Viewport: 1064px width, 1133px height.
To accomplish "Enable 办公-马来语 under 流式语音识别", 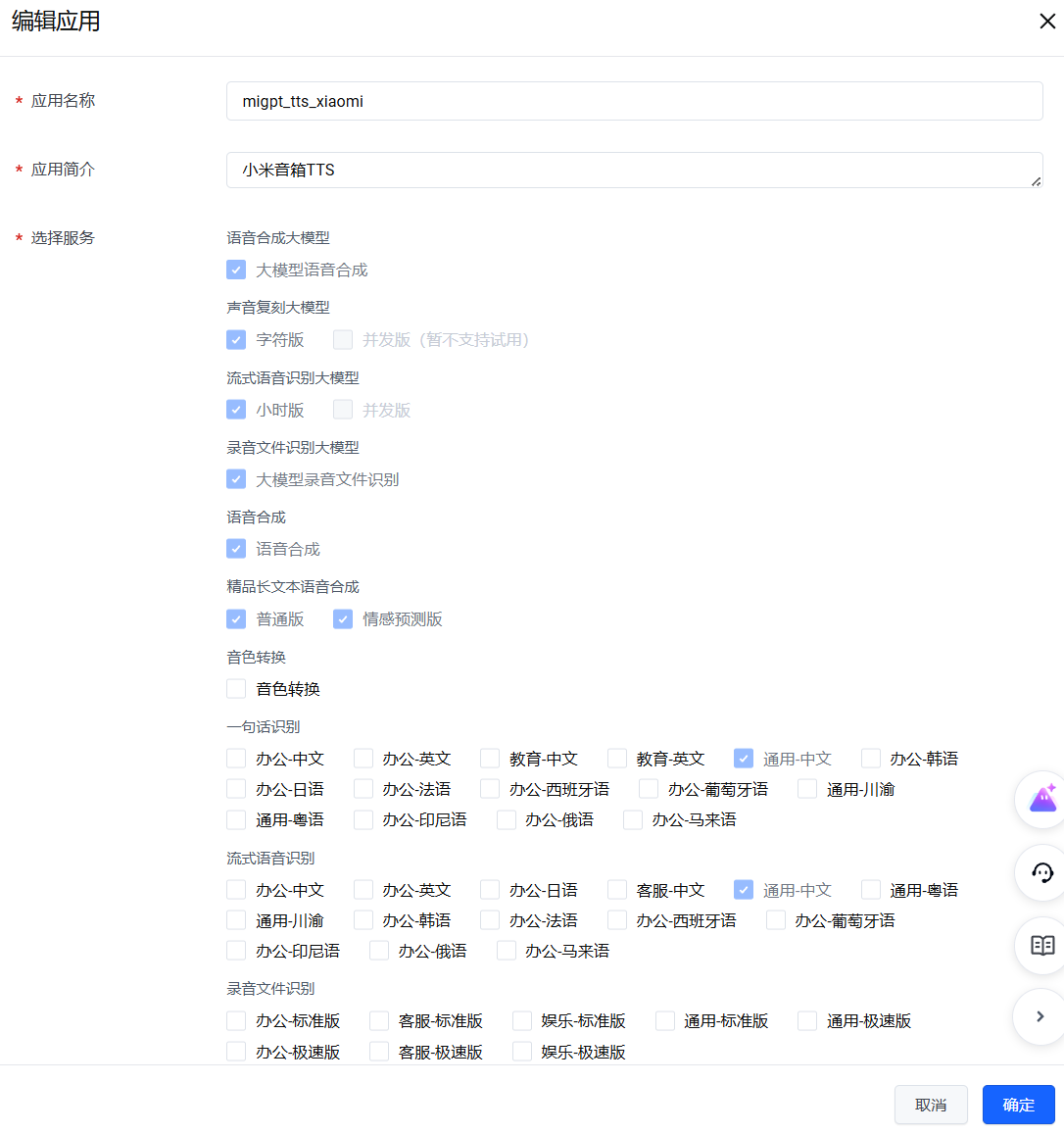I will (506, 951).
